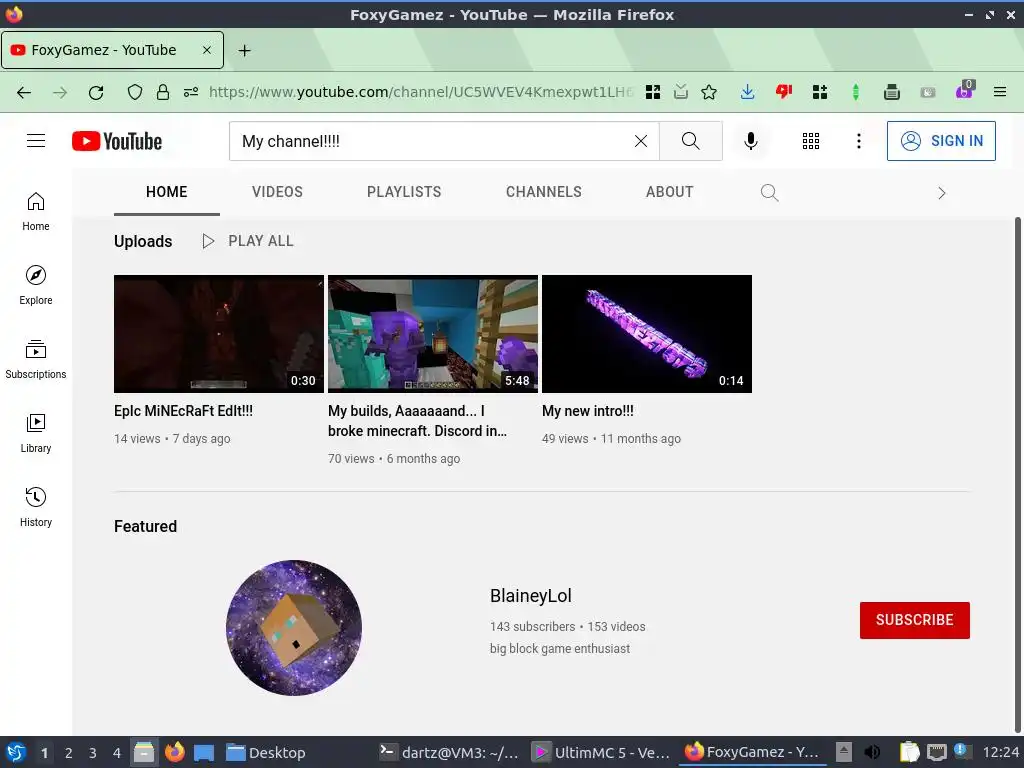Open UltimMC 5 window from taskbar

(600, 753)
